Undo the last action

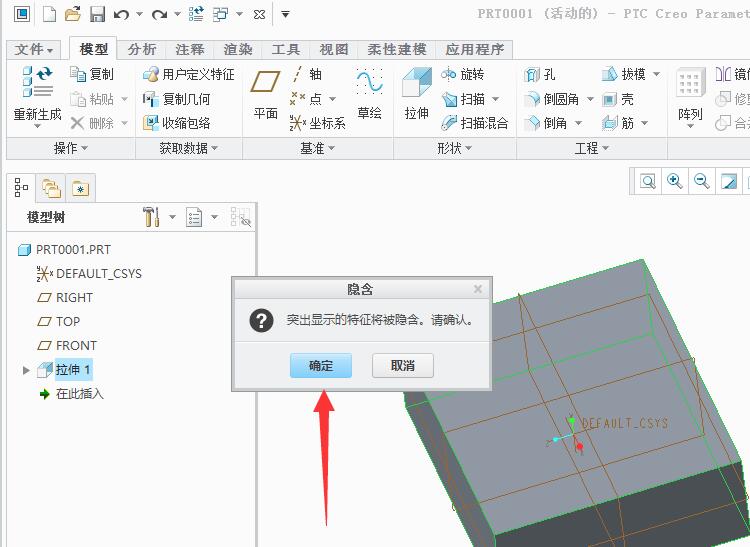[121, 14]
